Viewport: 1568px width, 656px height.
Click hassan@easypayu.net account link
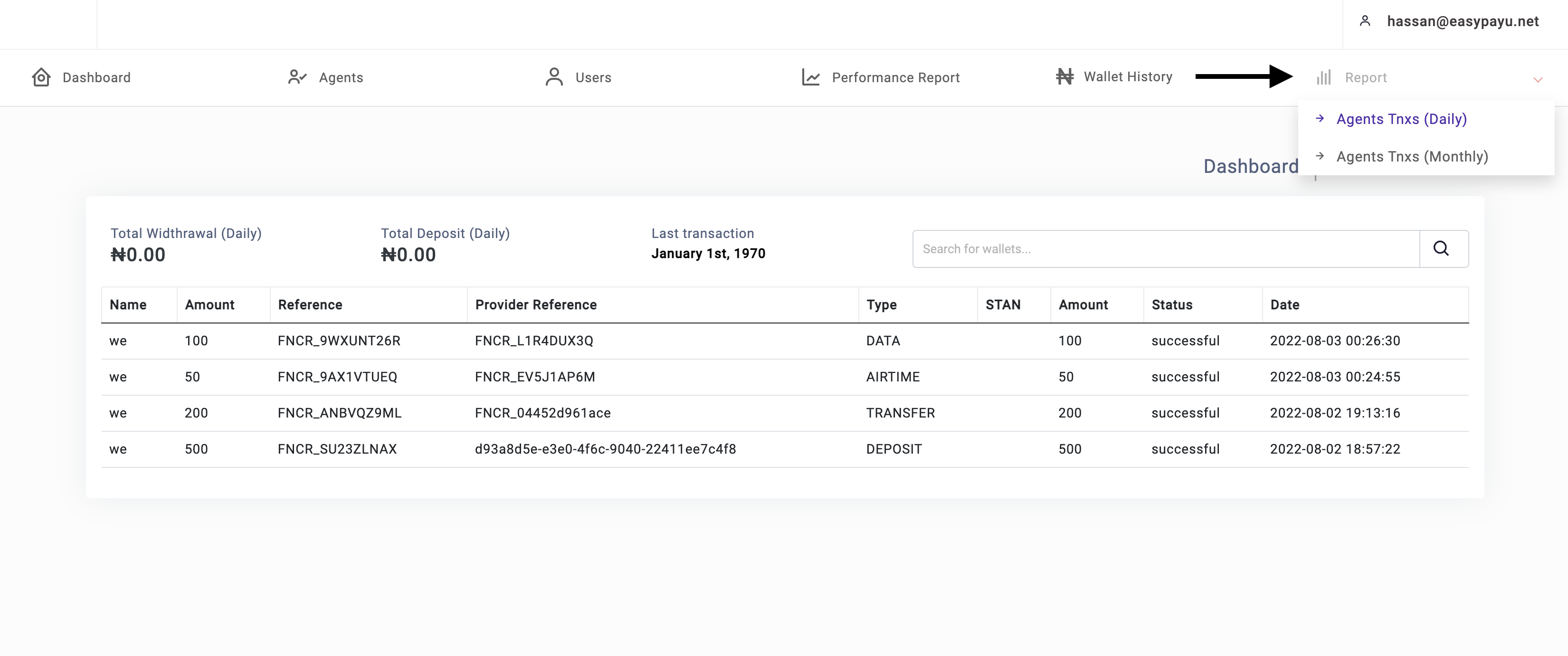[1462, 21]
